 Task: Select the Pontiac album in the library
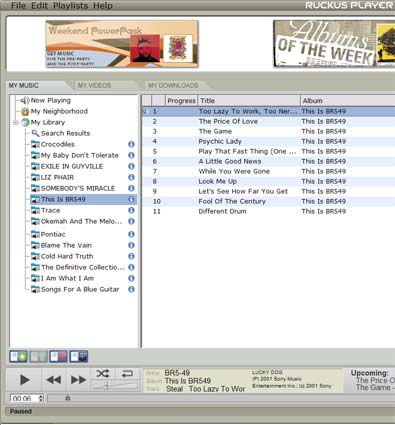pos(53,234)
